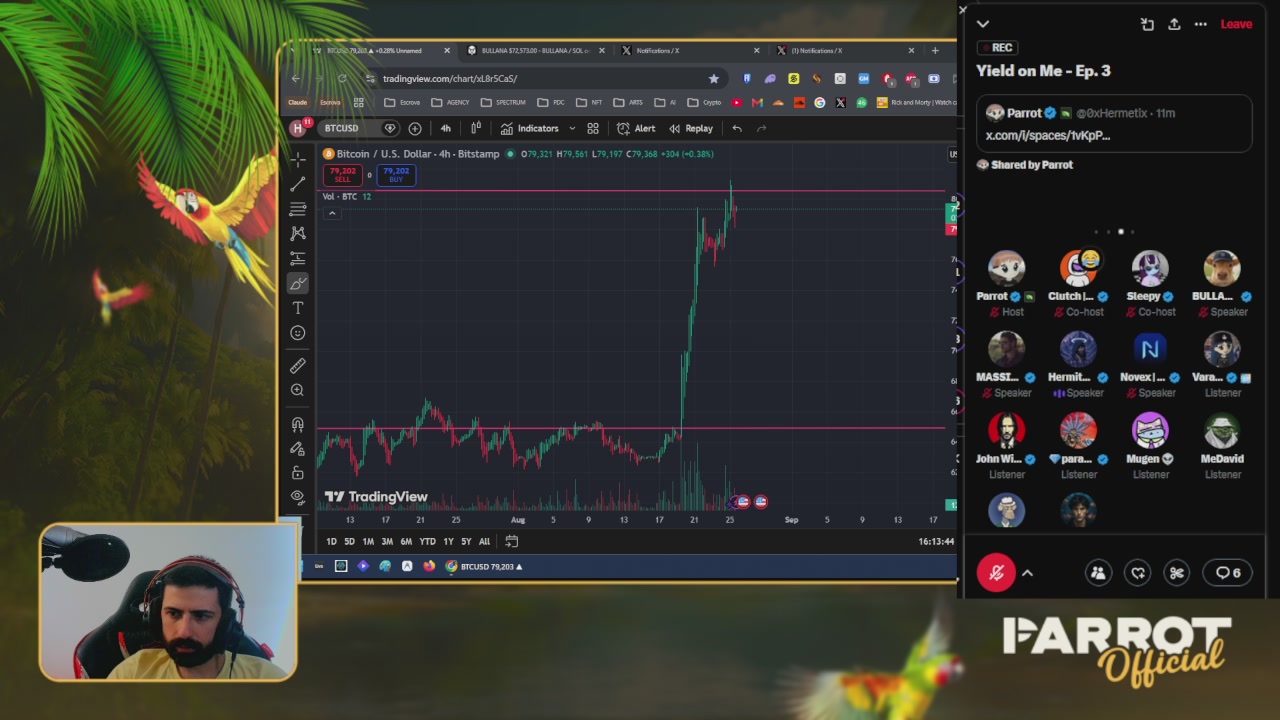Select the 3M date range
This screenshot has width=1280, height=720.
pos(387,541)
